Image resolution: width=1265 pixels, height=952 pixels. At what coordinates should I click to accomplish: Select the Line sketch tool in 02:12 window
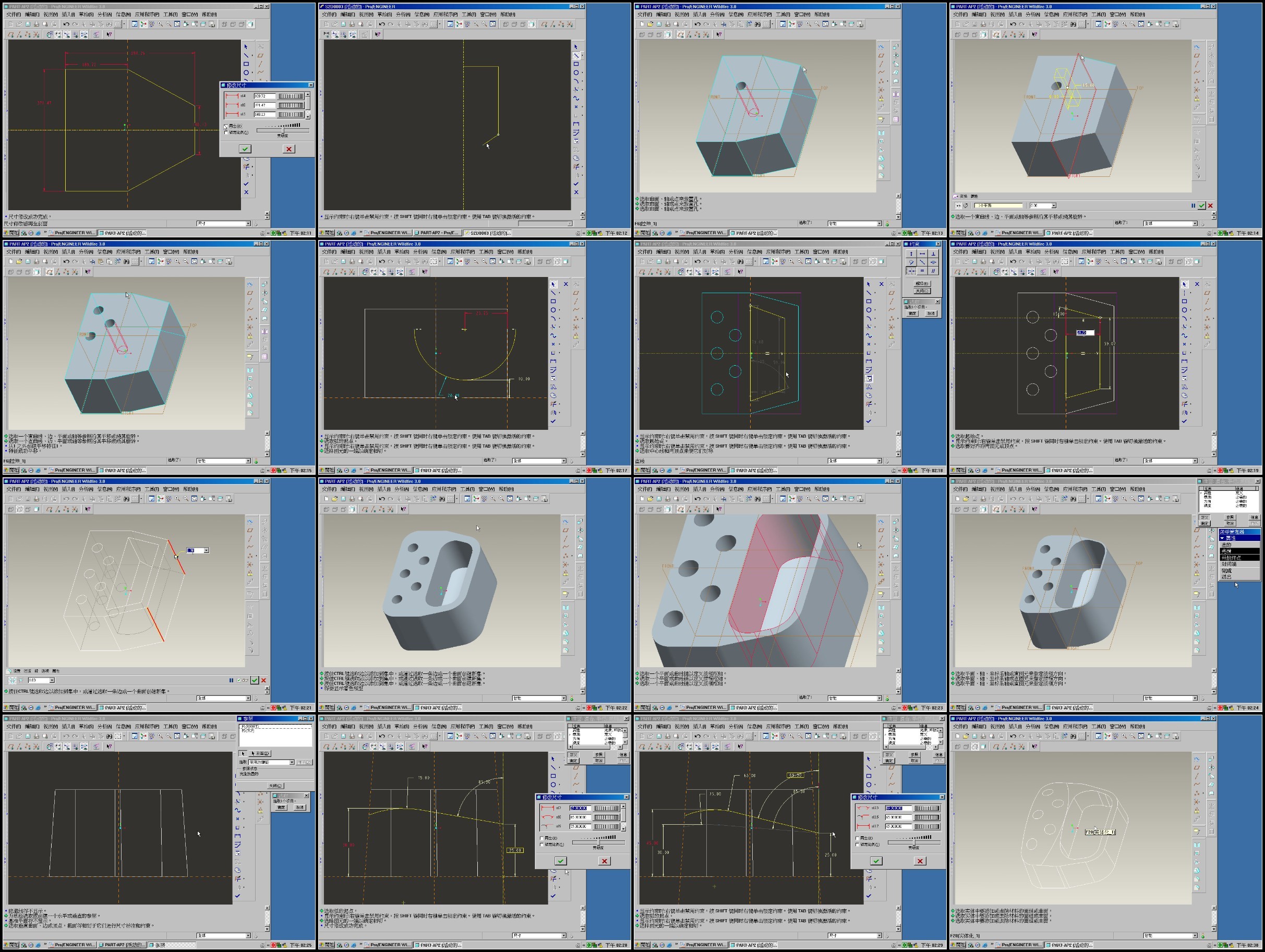576,55
